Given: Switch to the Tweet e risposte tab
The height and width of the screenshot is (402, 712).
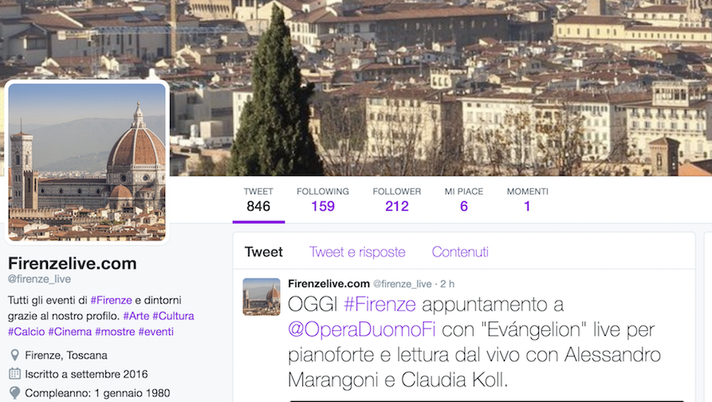Looking at the screenshot, I should [357, 252].
